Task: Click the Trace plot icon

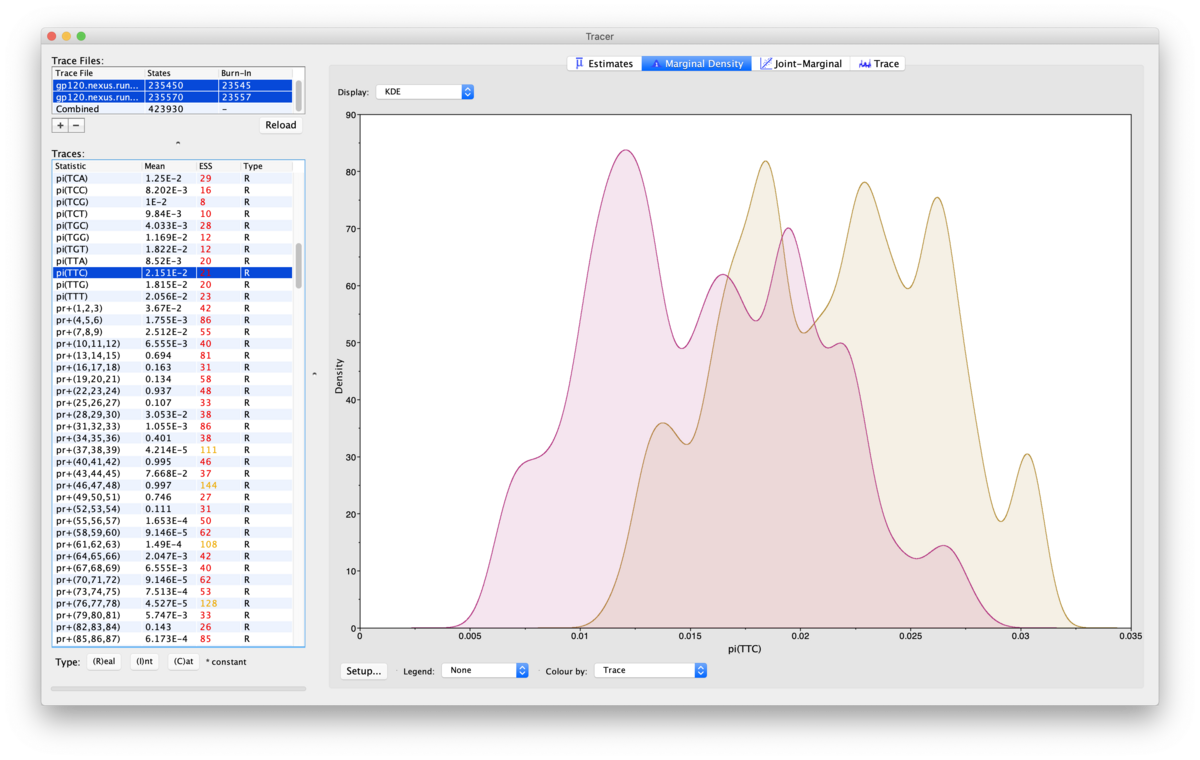Action: (x=864, y=63)
